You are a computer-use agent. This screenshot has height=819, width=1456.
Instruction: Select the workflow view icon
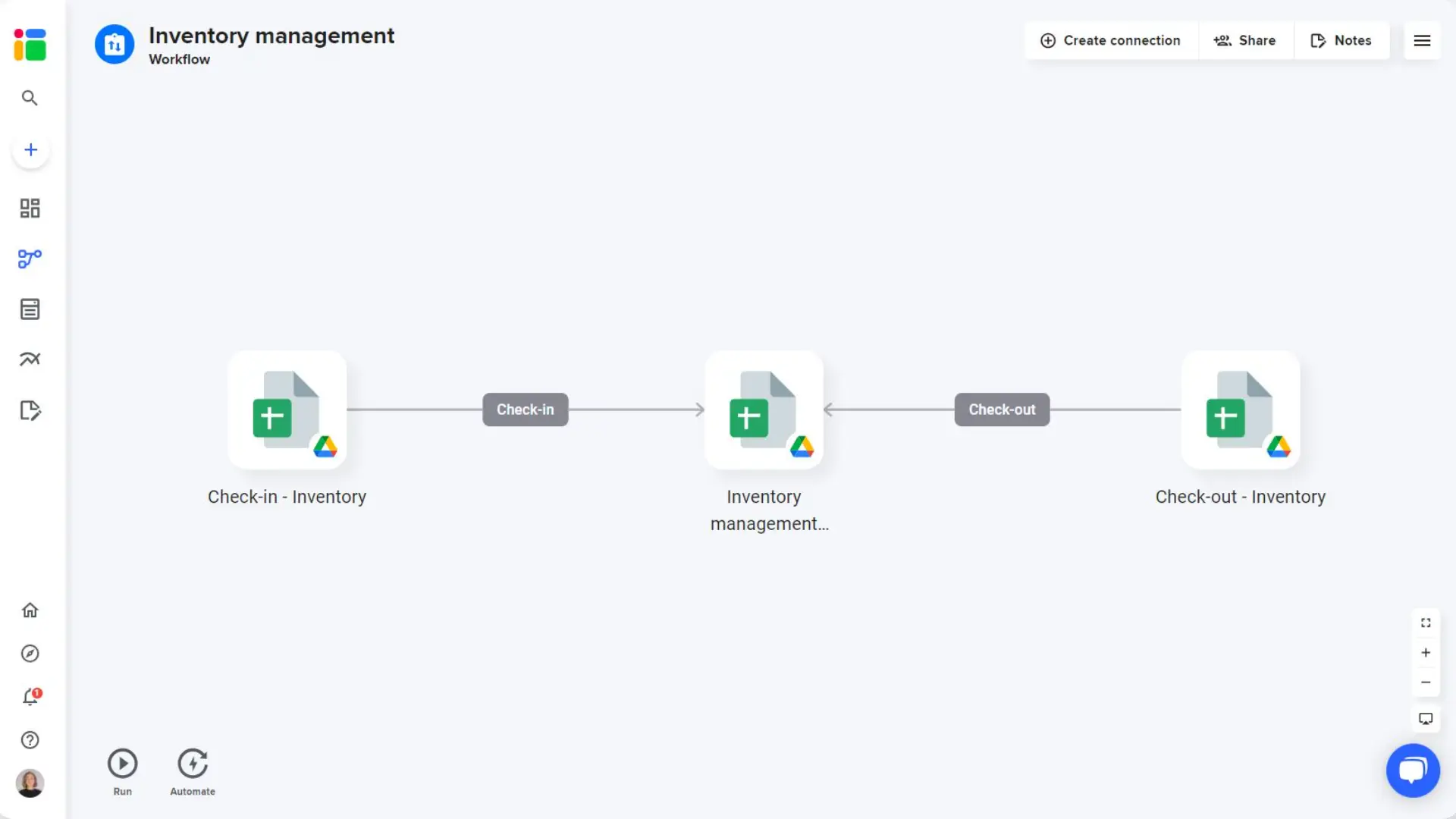point(30,259)
